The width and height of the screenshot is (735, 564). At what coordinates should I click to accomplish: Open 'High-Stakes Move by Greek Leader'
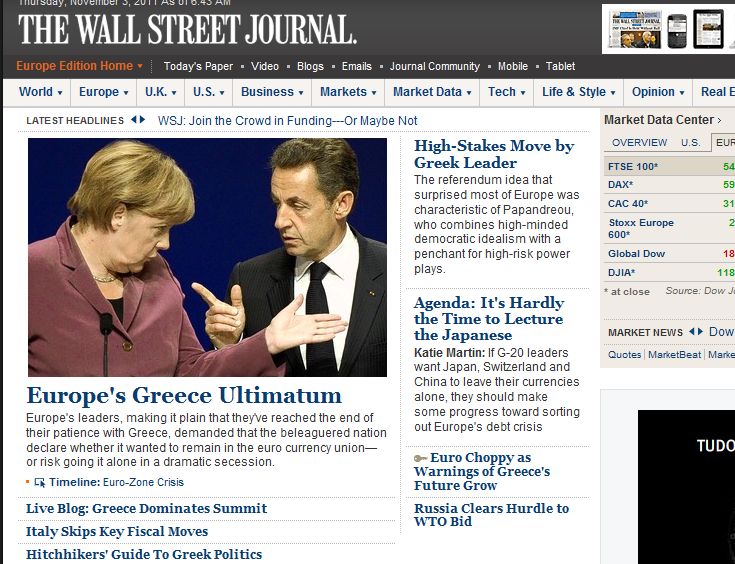coord(494,154)
